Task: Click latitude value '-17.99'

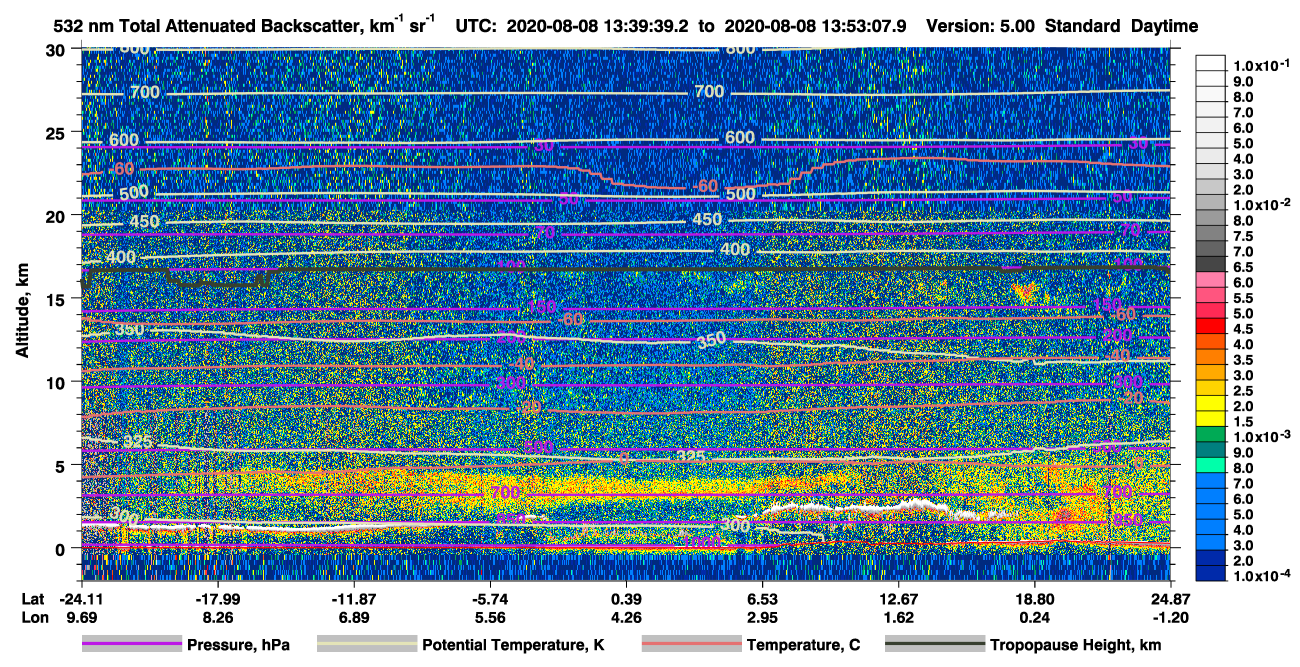Action: (x=217, y=599)
